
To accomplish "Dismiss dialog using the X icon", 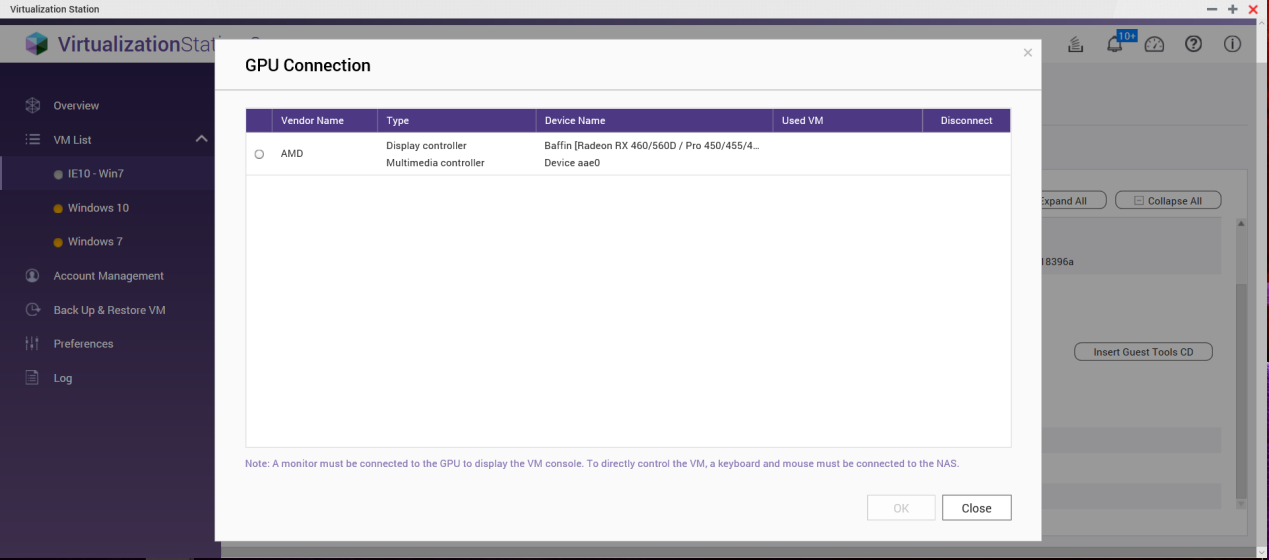I will pyautogui.click(x=1027, y=53).
